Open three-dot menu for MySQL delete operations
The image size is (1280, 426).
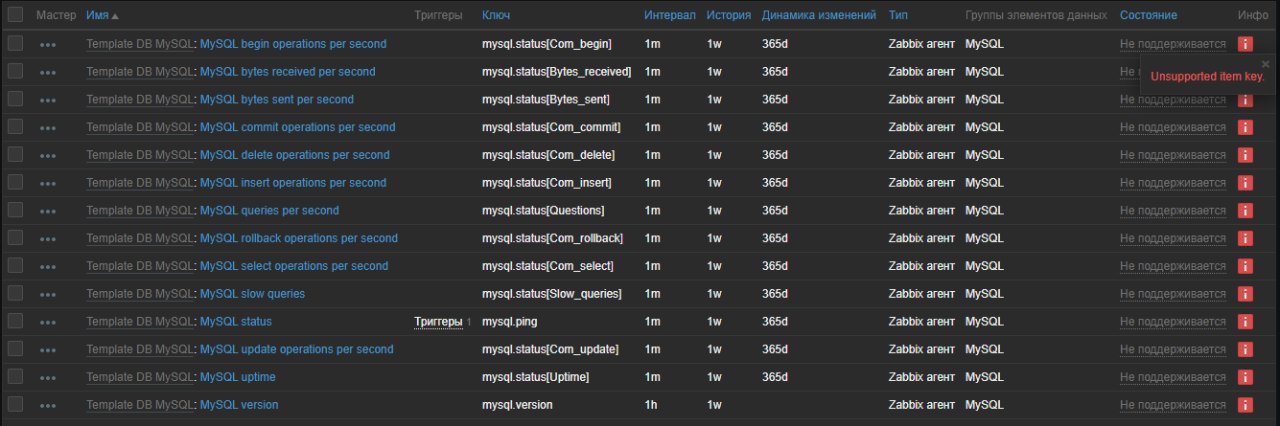[48, 155]
